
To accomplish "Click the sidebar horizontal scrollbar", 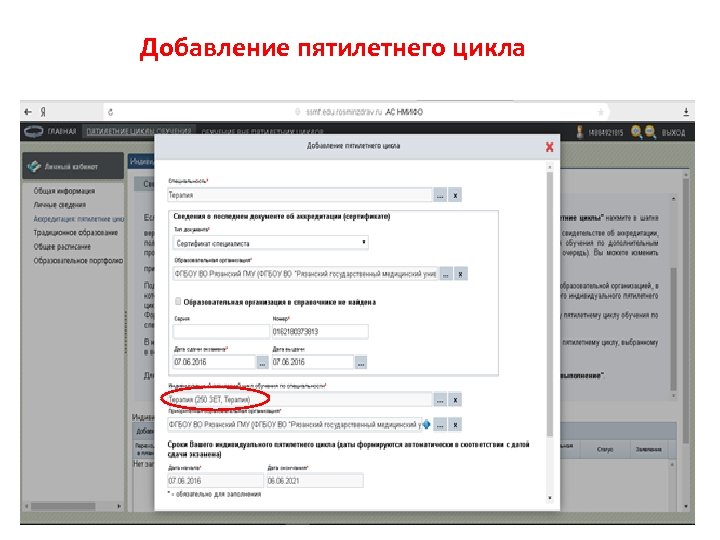I will click(63, 506).
